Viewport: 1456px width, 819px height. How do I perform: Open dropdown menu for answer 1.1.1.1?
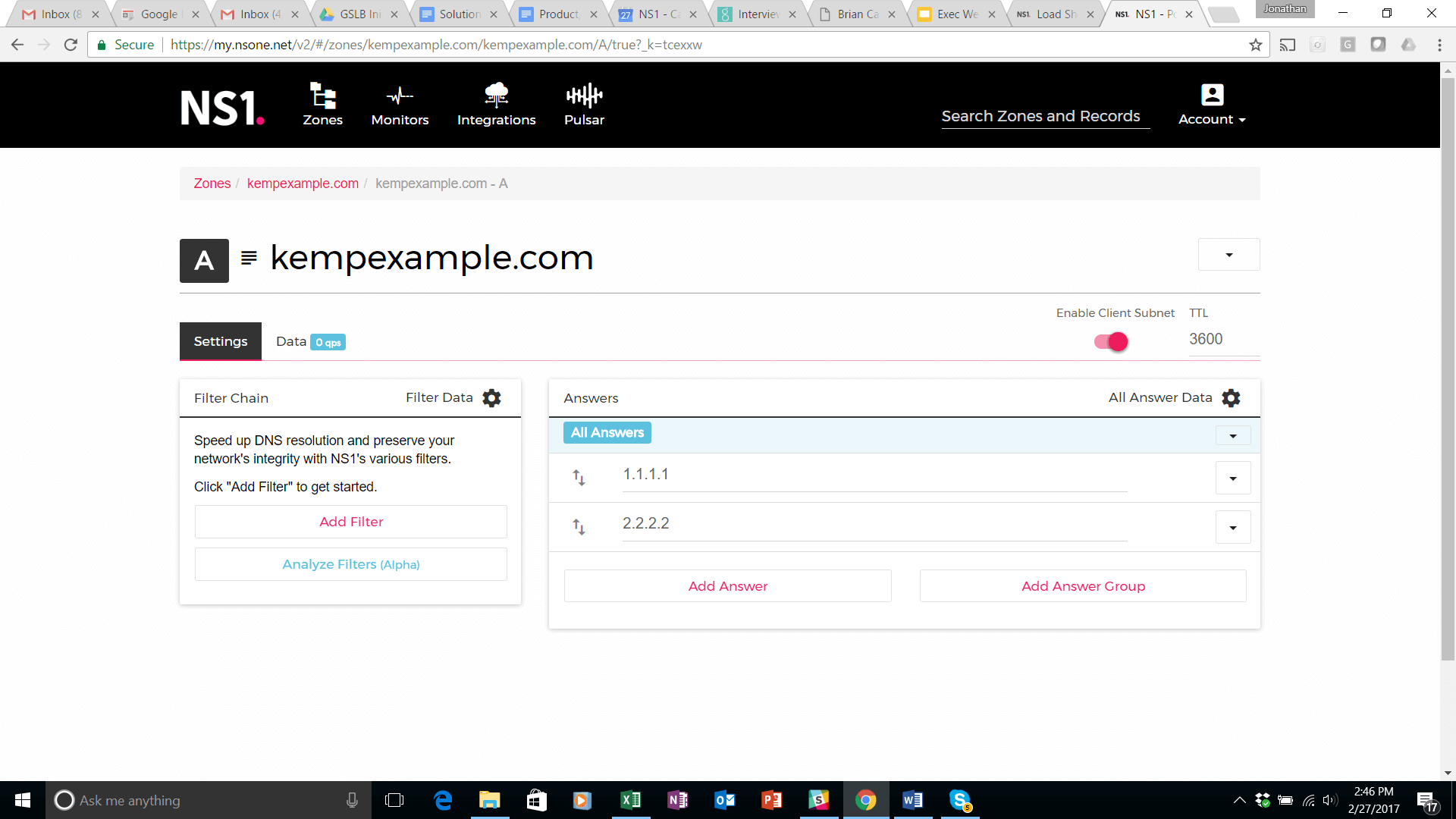(x=1232, y=479)
